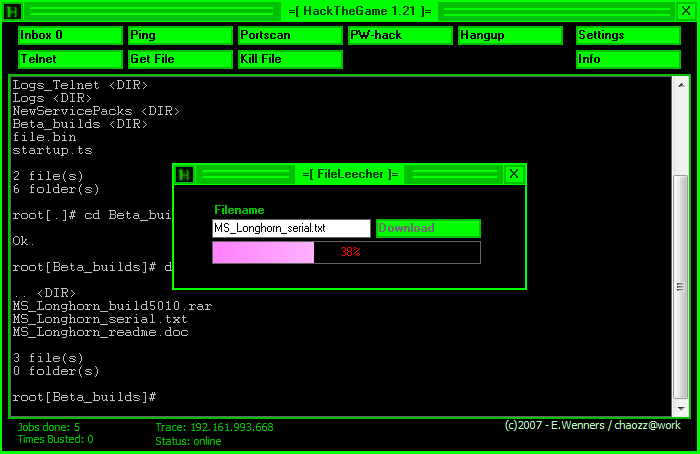Open Settings
This screenshot has height=454, width=700.
(x=628, y=35)
